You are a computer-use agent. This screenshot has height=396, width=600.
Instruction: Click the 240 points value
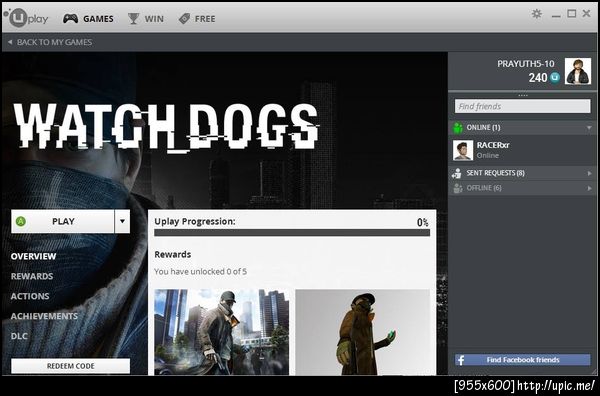click(538, 78)
